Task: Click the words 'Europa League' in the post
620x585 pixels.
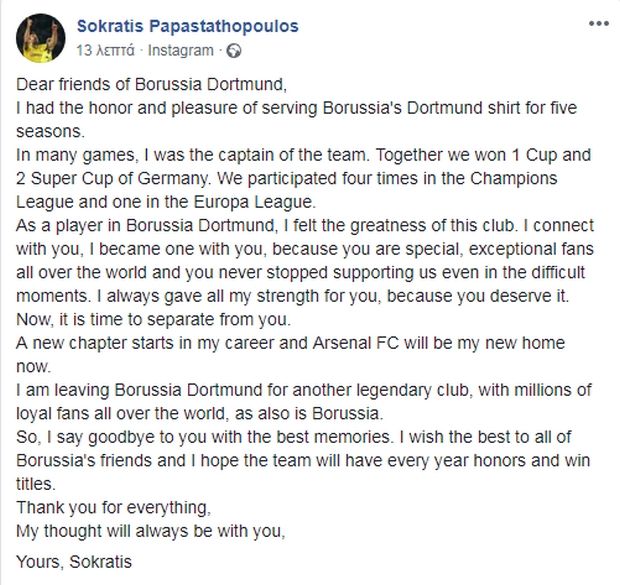Action: click(255, 202)
